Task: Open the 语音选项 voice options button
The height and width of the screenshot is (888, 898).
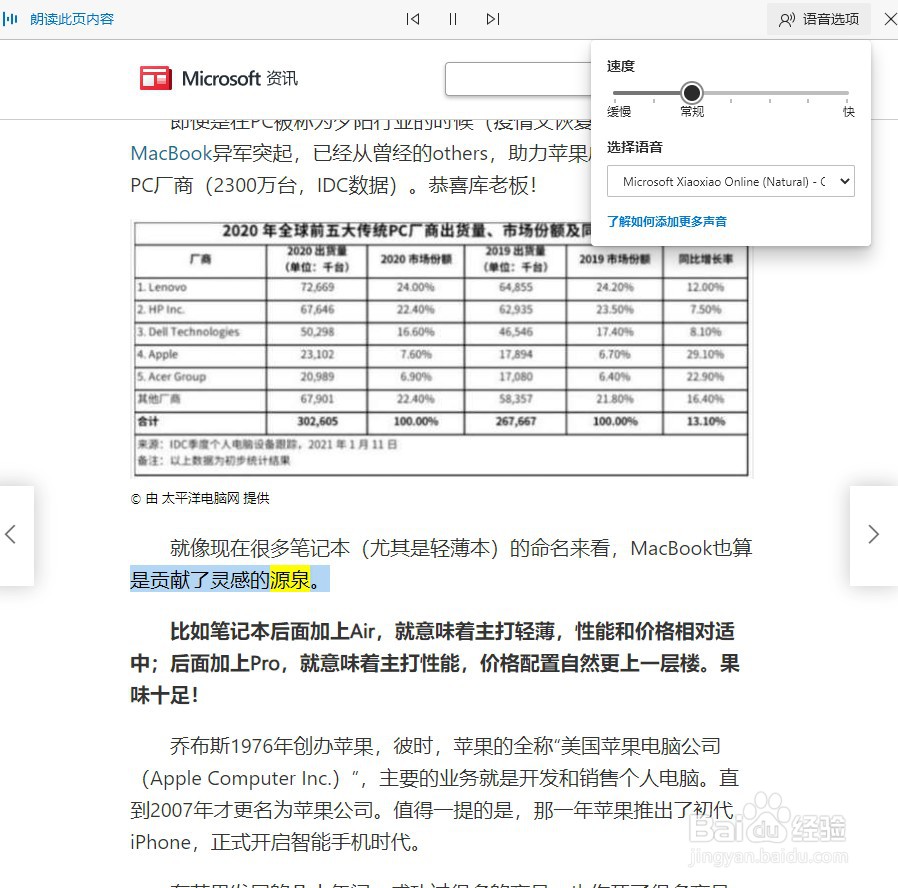Action: tap(819, 19)
